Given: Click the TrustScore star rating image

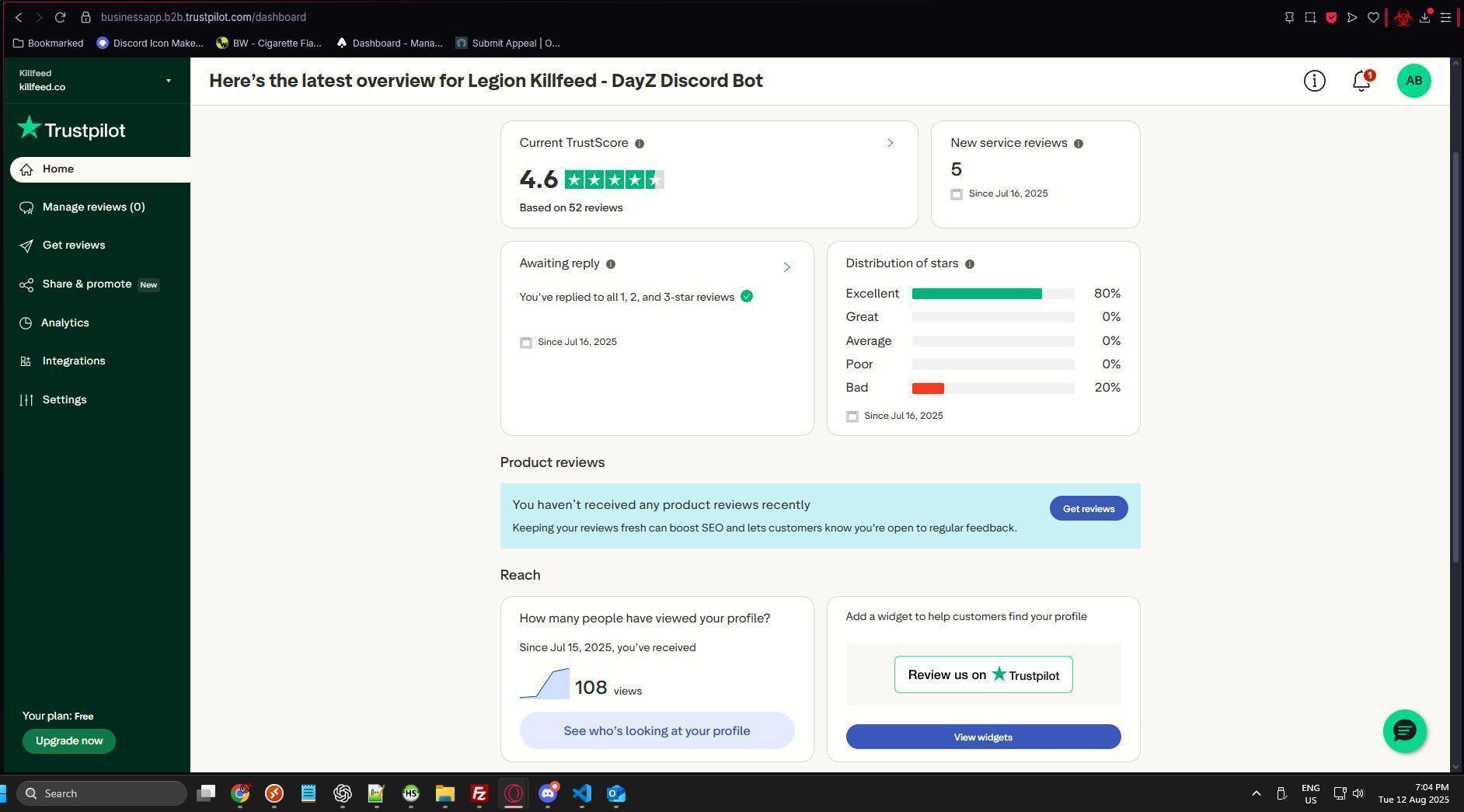Looking at the screenshot, I should click(x=614, y=180).
